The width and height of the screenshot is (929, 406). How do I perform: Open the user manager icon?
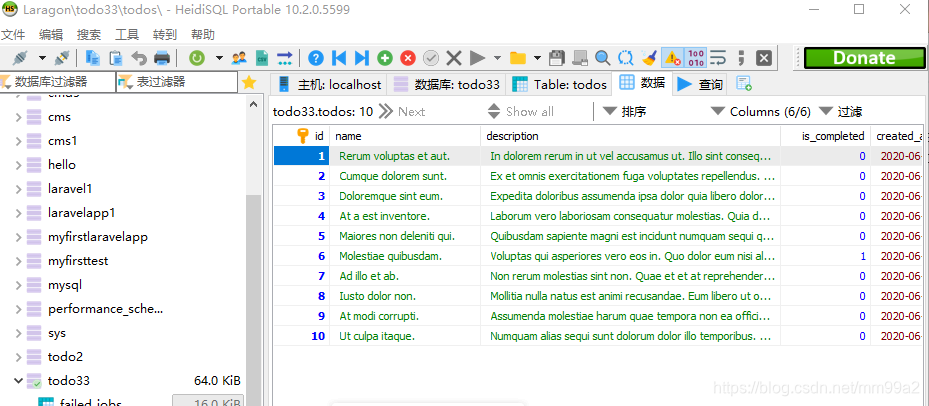[x=239, y=57]
